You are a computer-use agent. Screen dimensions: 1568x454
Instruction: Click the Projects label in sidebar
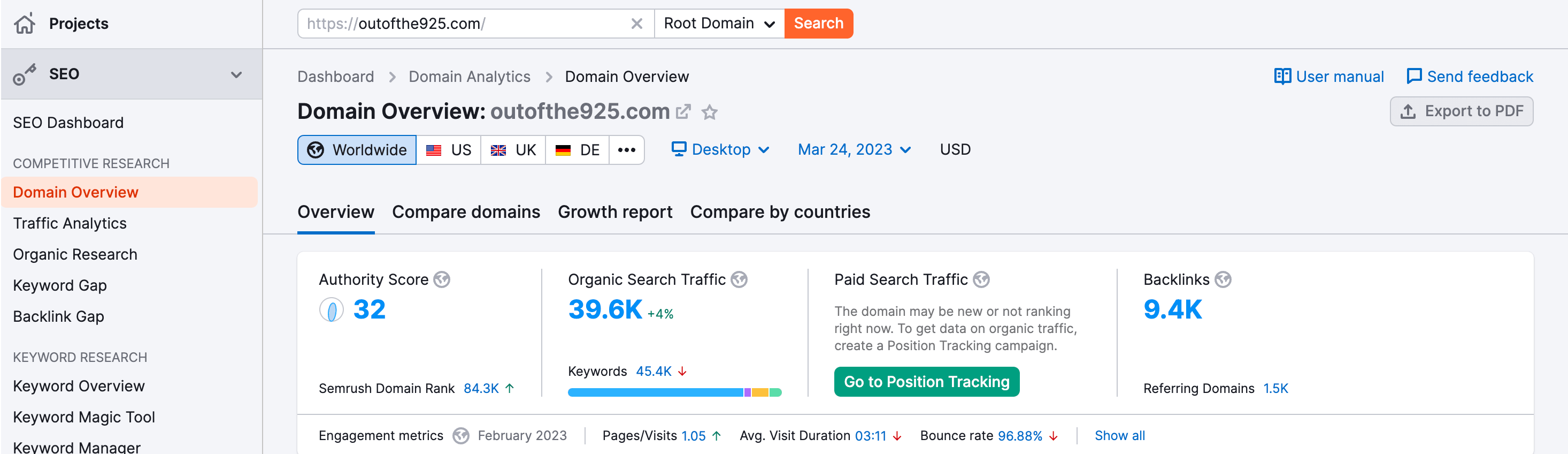pyautogui.click(x=79, y=23)
